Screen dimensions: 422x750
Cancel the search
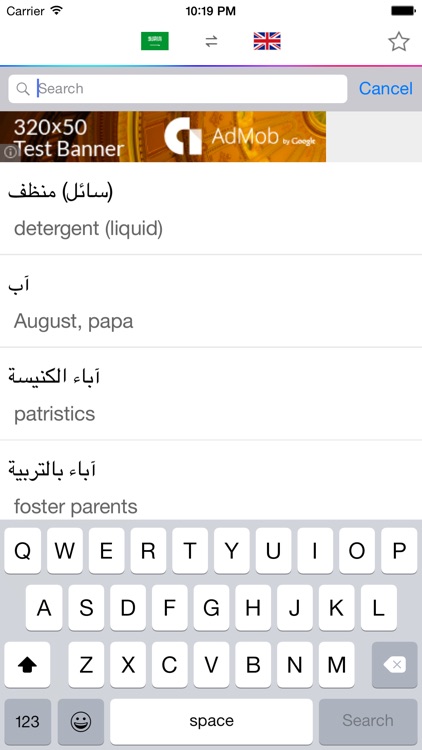pyautogui.click(x=386, y=88)
